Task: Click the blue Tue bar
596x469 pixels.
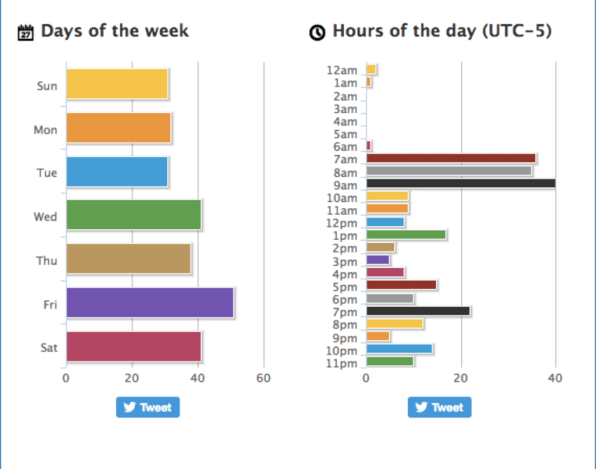Action: tap(117, 171)
